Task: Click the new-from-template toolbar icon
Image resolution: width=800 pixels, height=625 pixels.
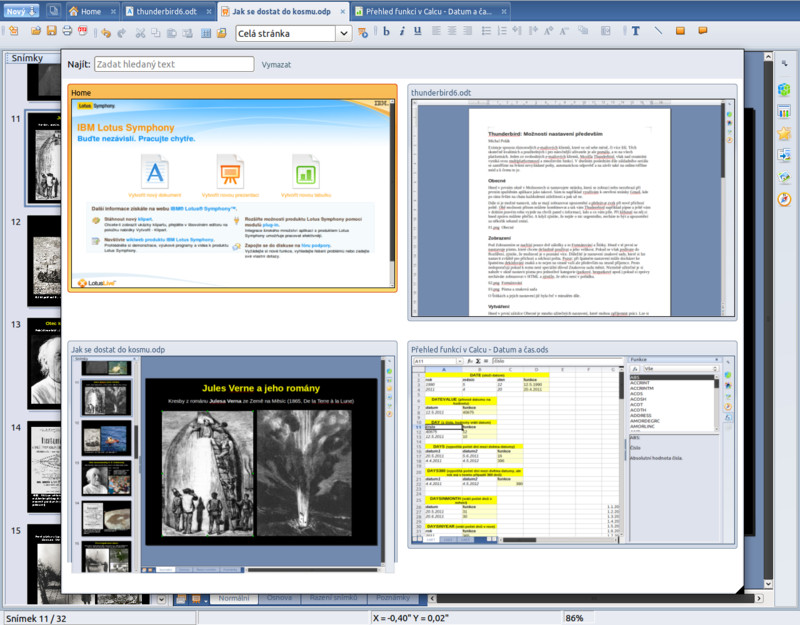Action: (14, 31)
